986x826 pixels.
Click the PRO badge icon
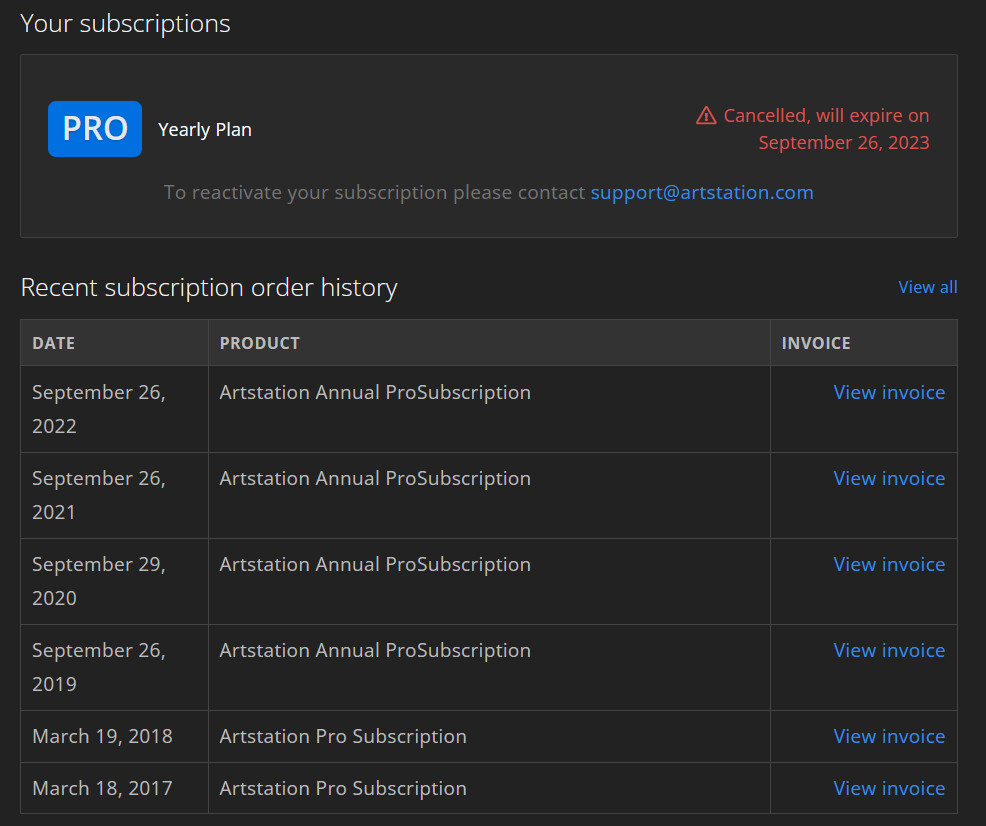(95, 129)
